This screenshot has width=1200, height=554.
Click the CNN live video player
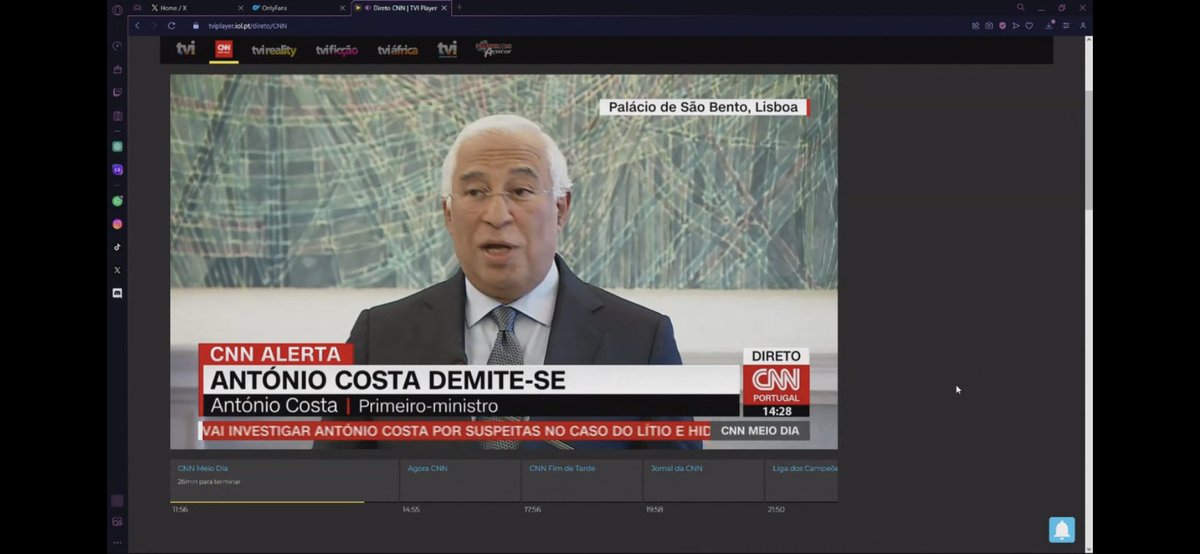[504, 262]
